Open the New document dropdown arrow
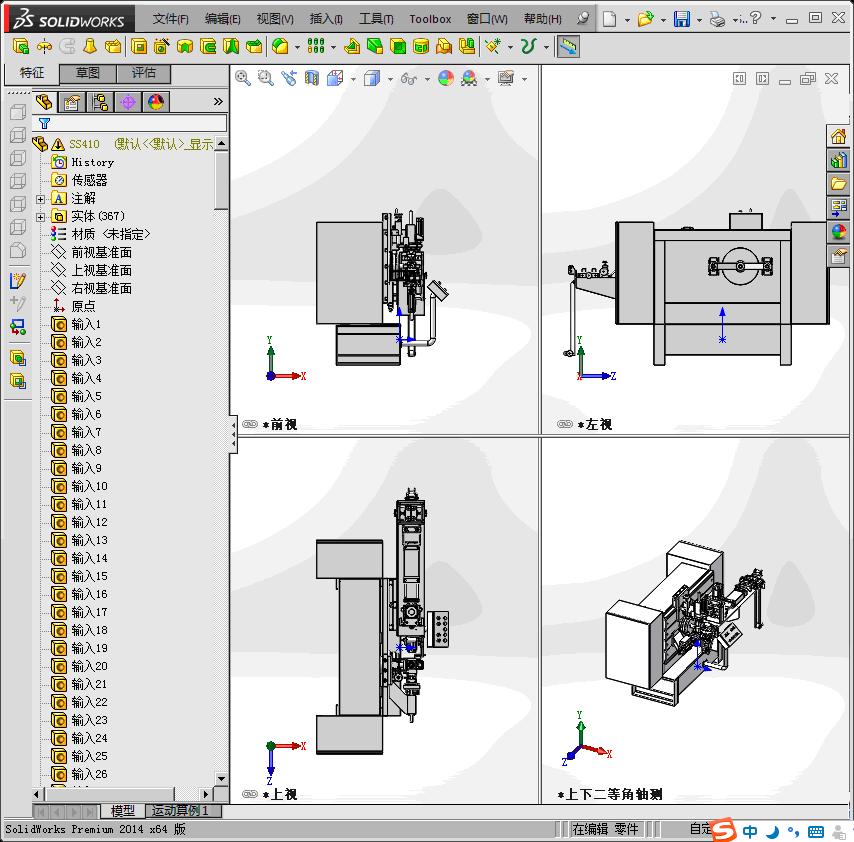The image size is (854, 842). 627,21
